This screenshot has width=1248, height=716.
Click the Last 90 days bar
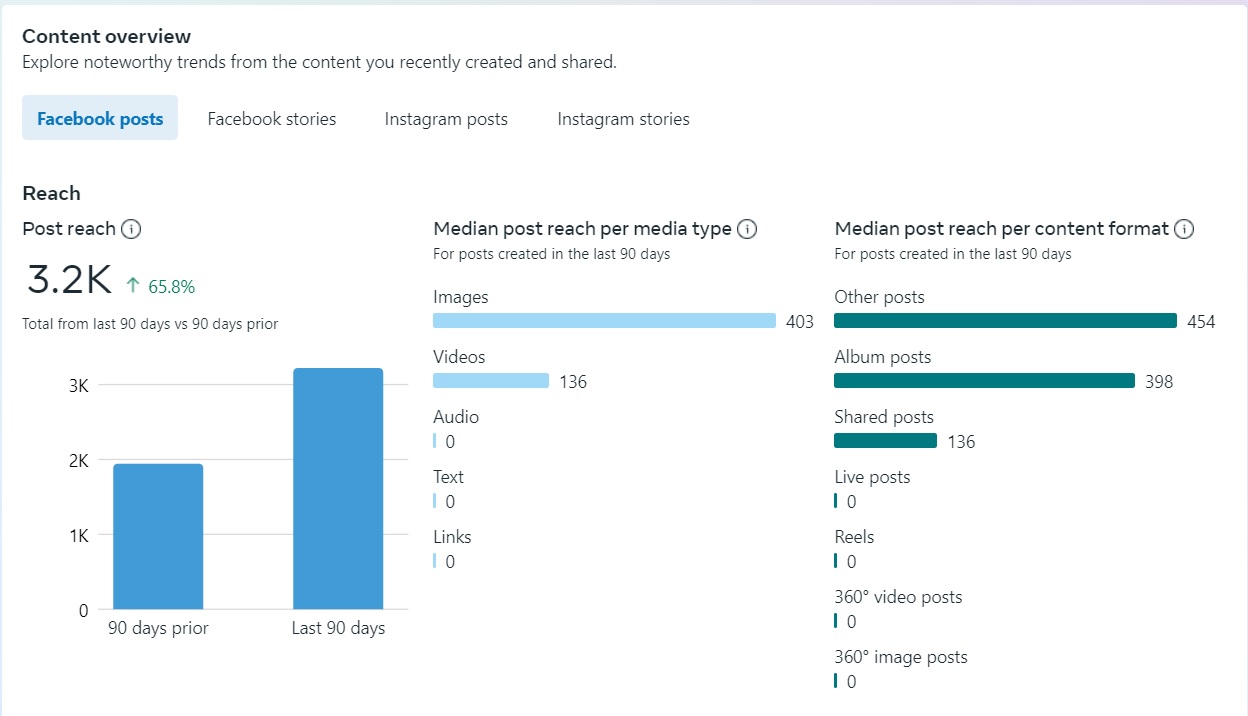pyautogui.click(x=338, y=488)
